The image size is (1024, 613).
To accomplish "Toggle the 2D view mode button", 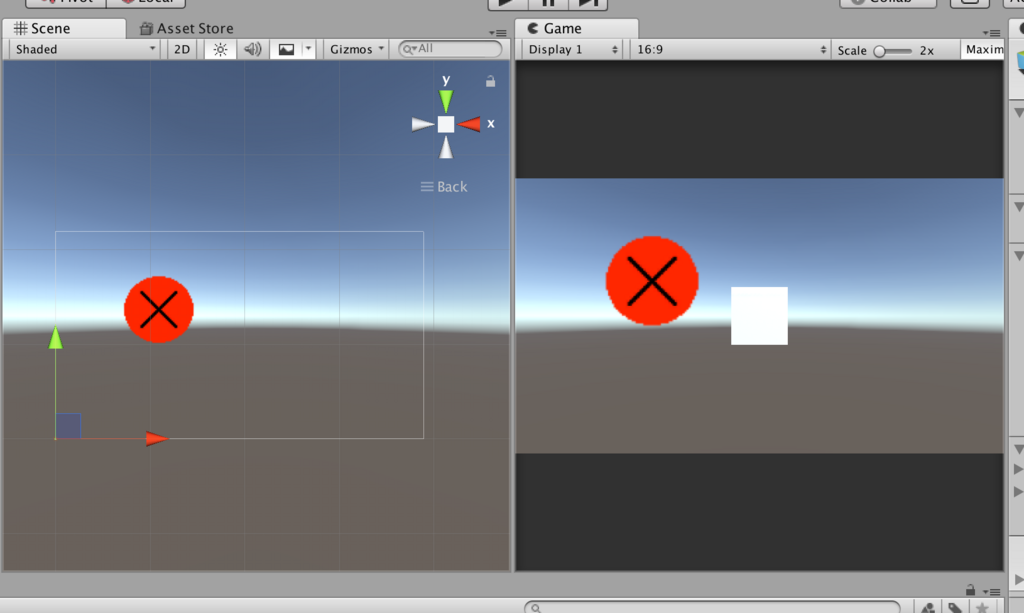I will (x=182, y=49).
